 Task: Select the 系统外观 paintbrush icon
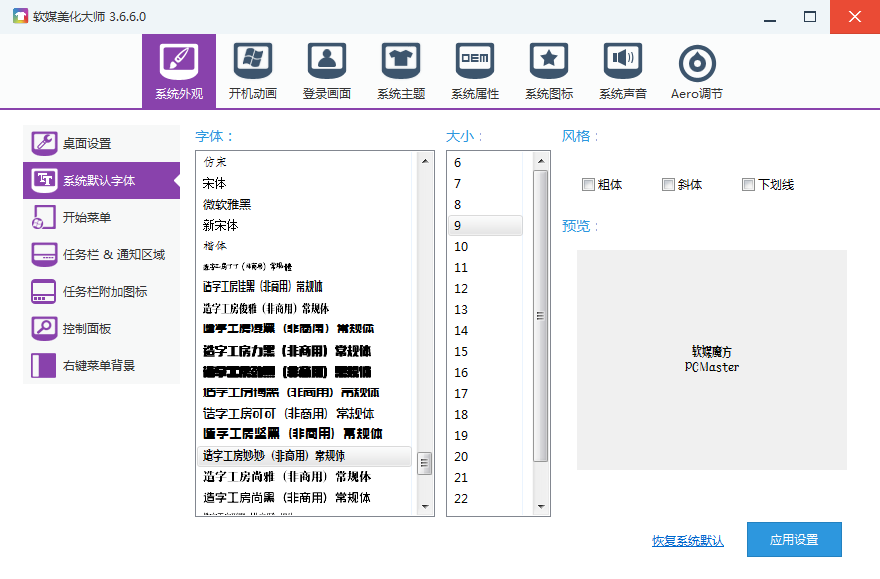178,71
